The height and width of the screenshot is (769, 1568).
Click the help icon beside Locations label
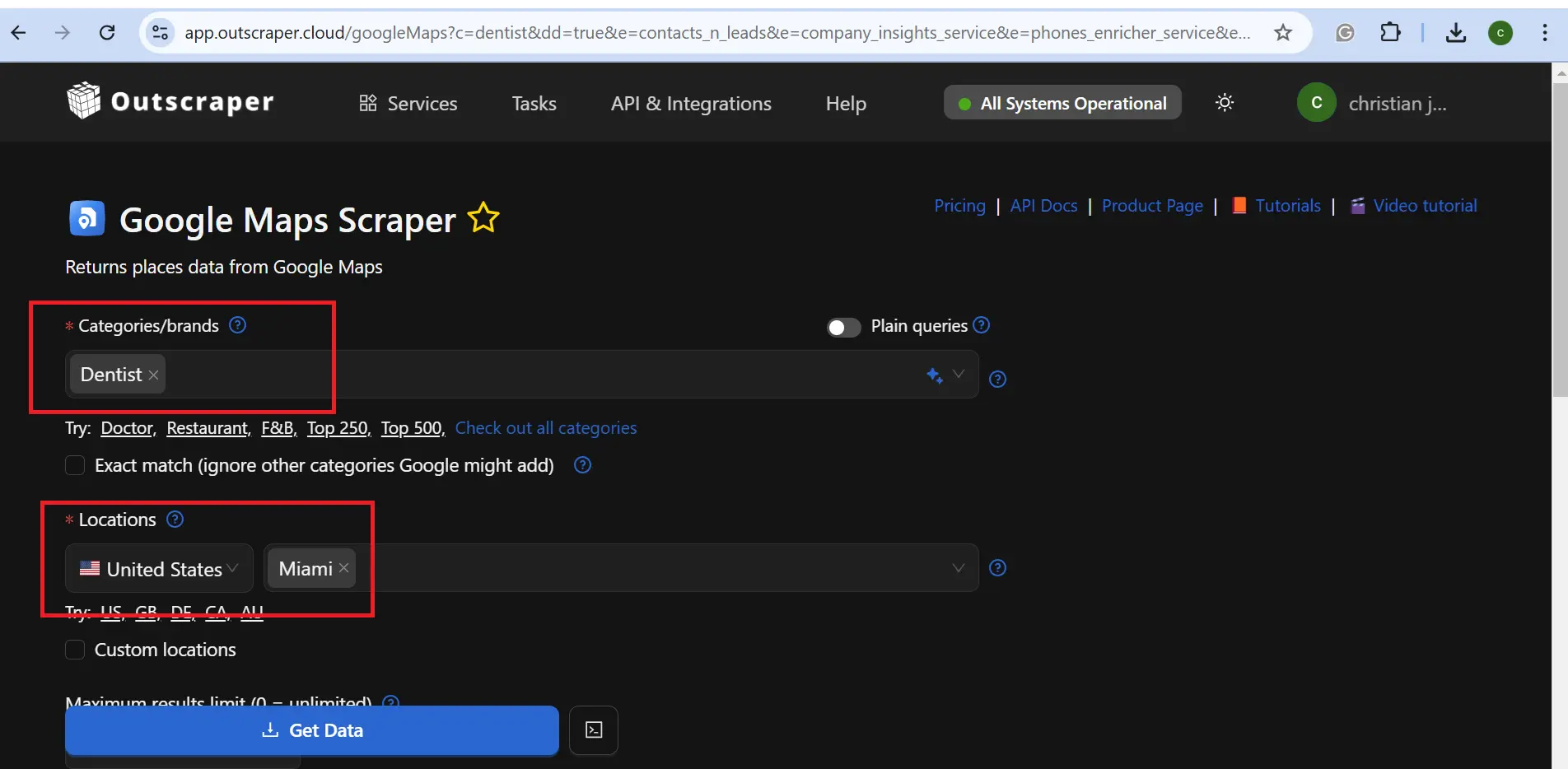175,520
